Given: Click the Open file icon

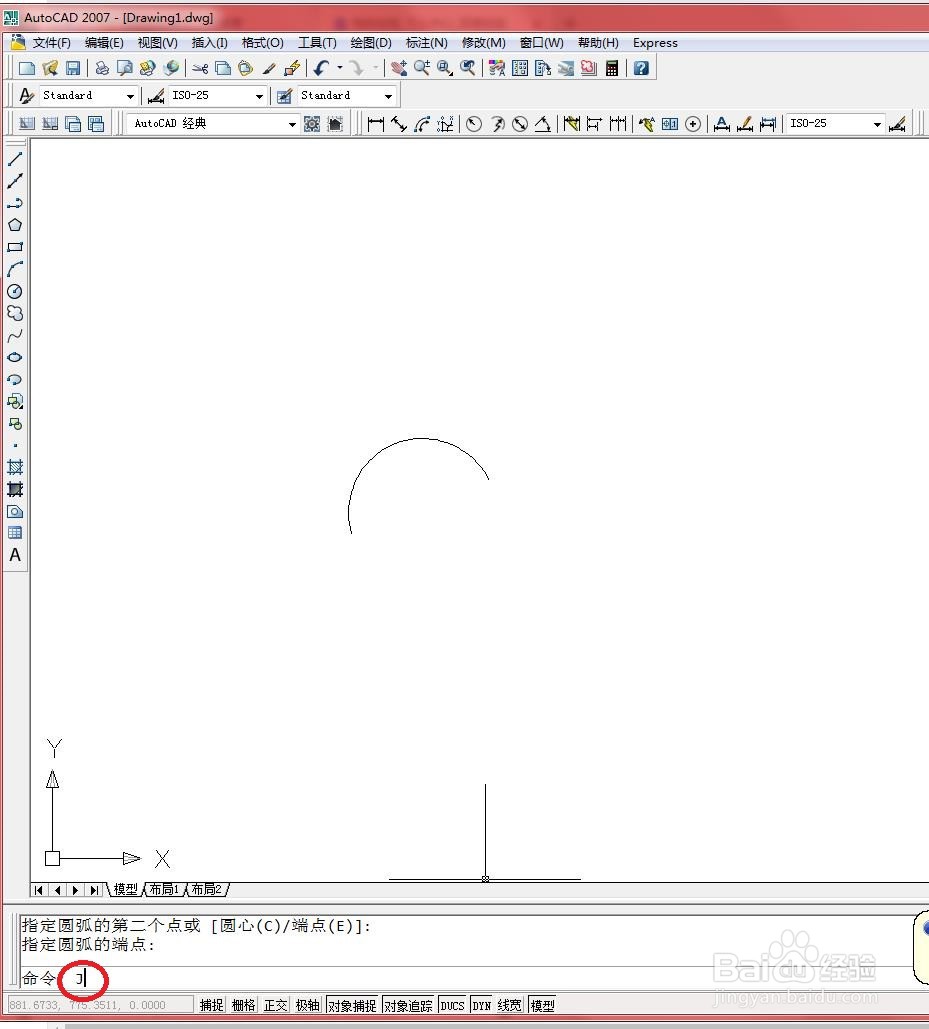Looking at the screenshot, I should (x=50, y=68).
